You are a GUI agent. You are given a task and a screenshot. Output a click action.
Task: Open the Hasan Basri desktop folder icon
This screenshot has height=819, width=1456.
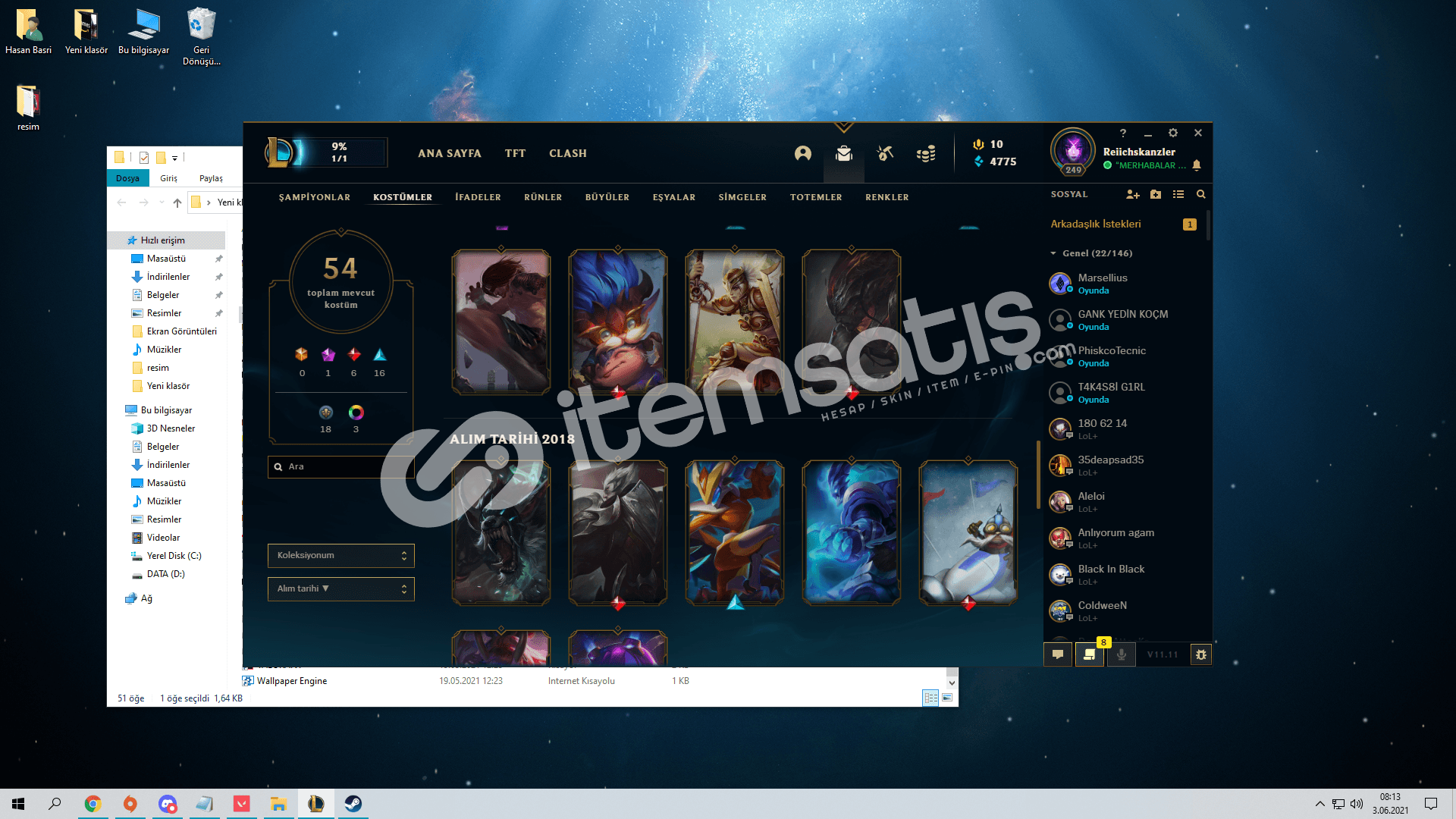(x=29, y=31)
